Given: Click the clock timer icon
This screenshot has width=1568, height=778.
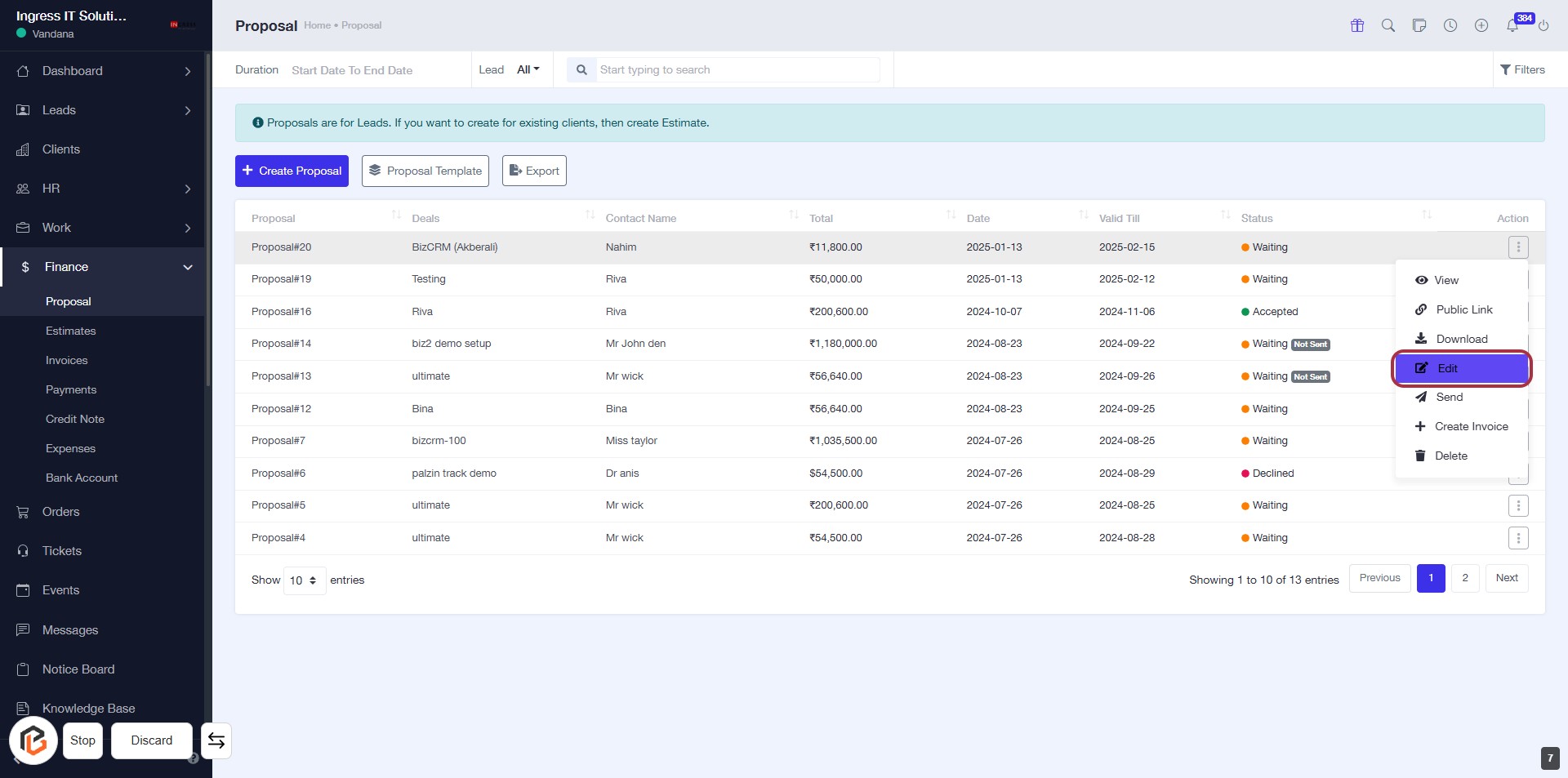Looking at the screenshot, I should click(1450, 25).
